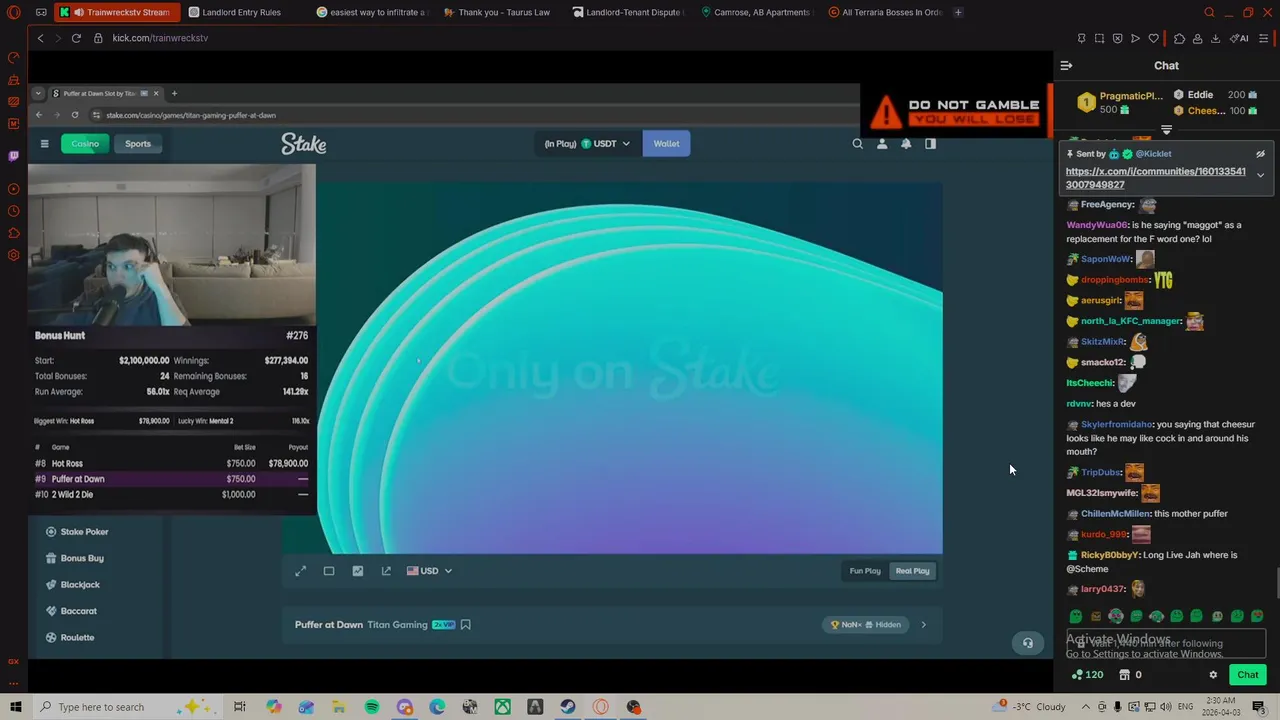Open Blackjack sidebar item

tap(80, 585)
